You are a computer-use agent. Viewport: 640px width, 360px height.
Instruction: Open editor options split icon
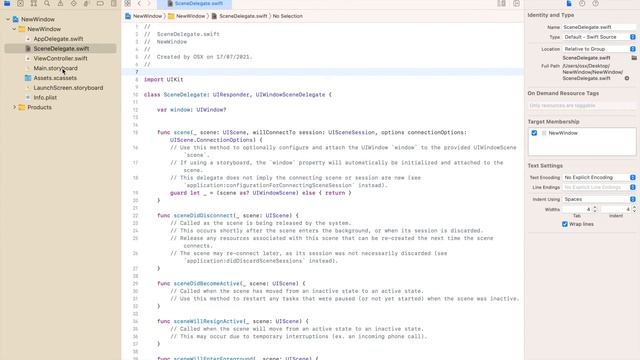pyautogui.click(x=501, y=3)
